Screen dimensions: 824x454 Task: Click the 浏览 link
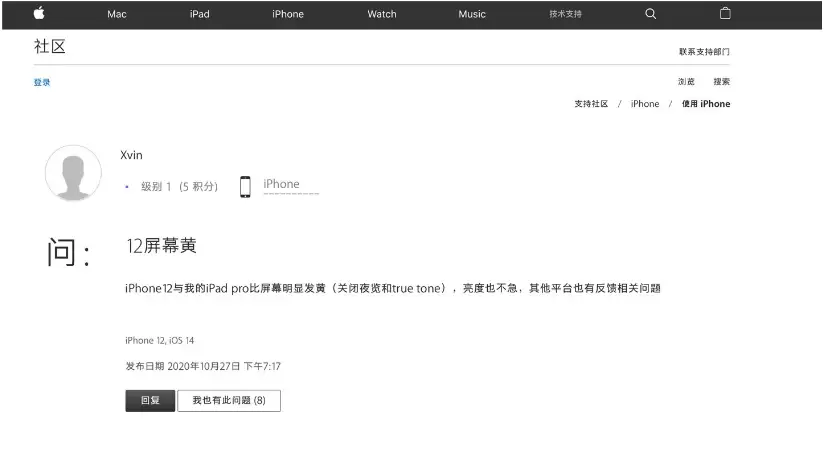(x=686, y=81)
